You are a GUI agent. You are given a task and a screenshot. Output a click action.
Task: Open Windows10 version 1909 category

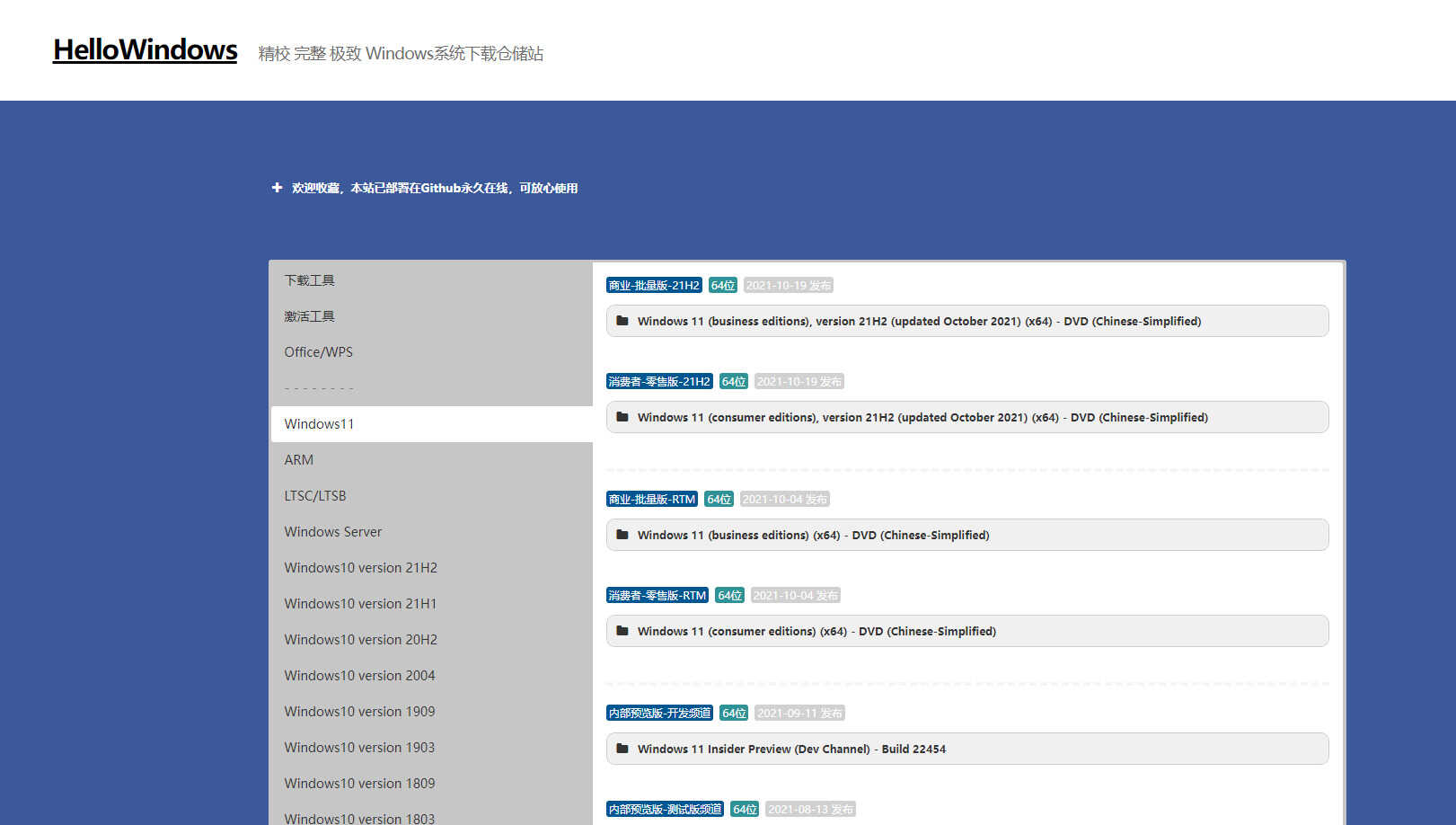pos(431,712)
